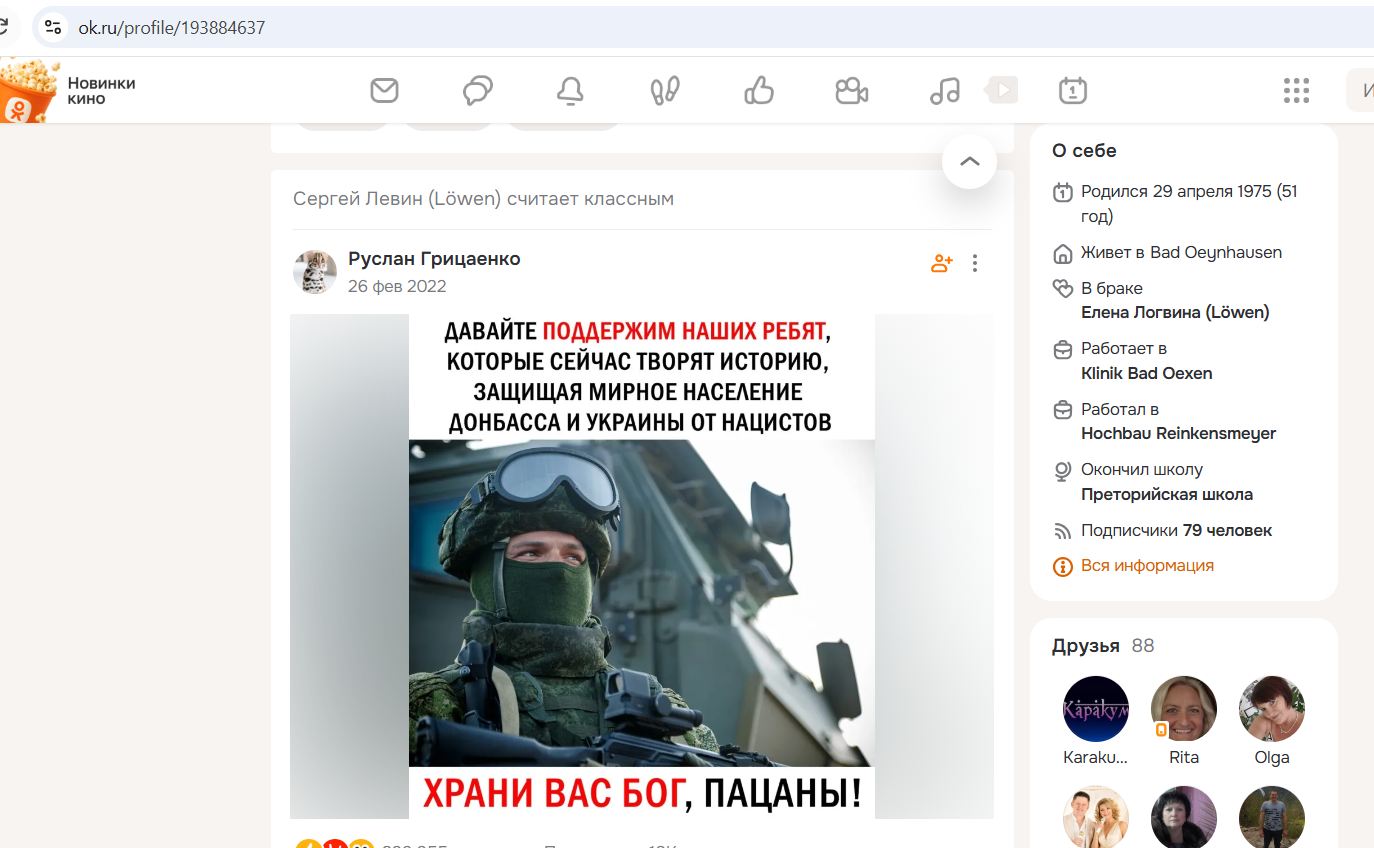Open the Discussions chat bubbles icon

point(478,91)
